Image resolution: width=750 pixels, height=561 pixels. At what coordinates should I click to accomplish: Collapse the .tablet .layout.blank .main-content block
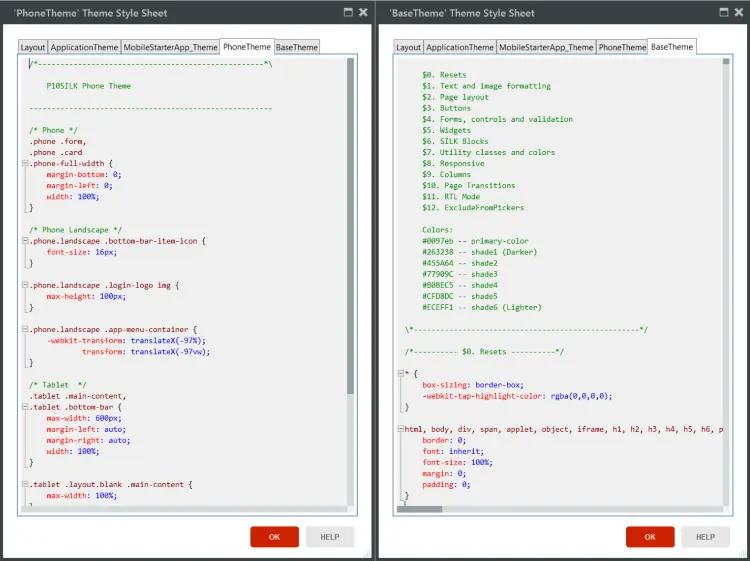point(25,484)
